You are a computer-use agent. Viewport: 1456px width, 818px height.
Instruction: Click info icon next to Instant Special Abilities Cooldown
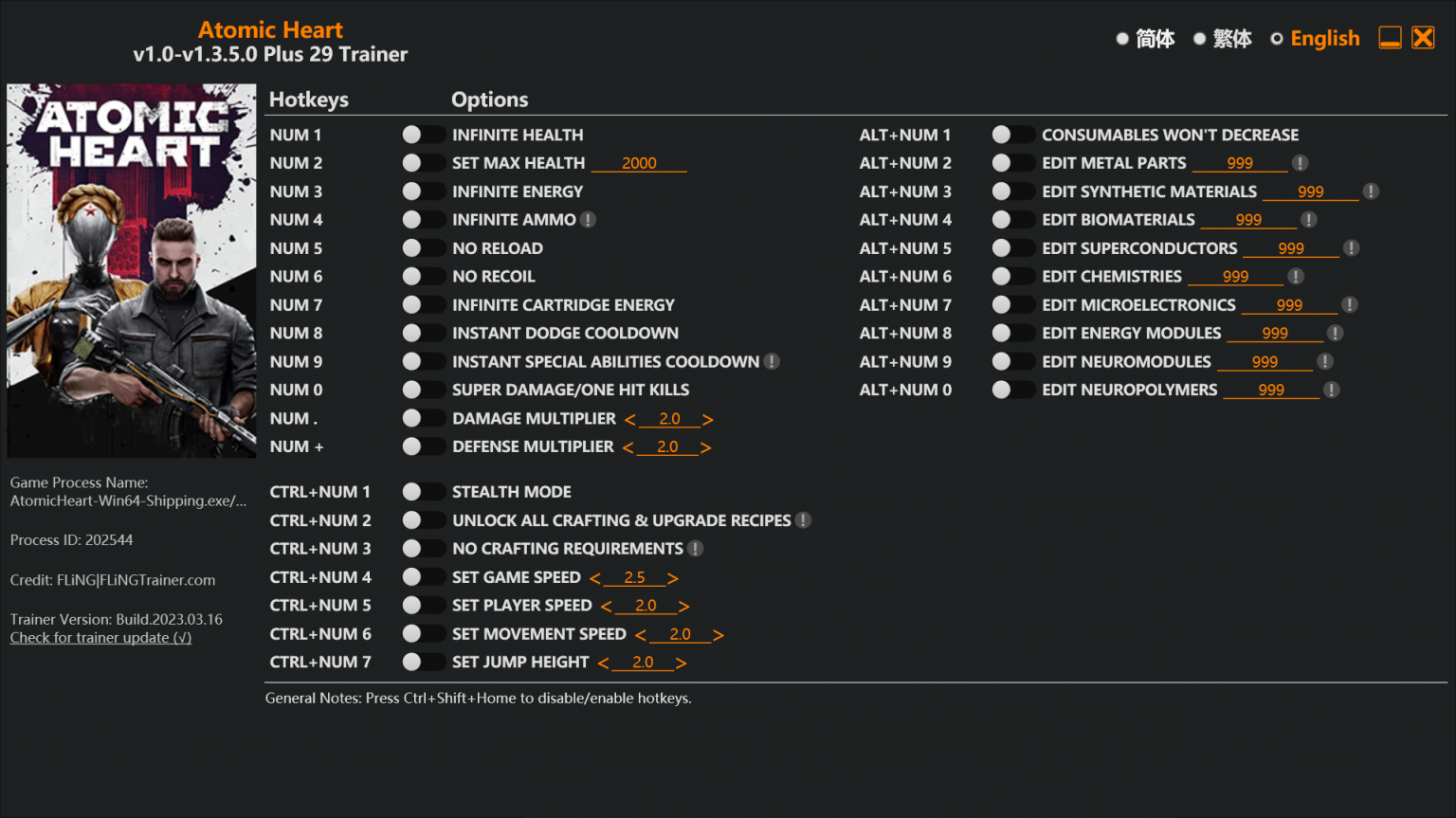point(772,361)
